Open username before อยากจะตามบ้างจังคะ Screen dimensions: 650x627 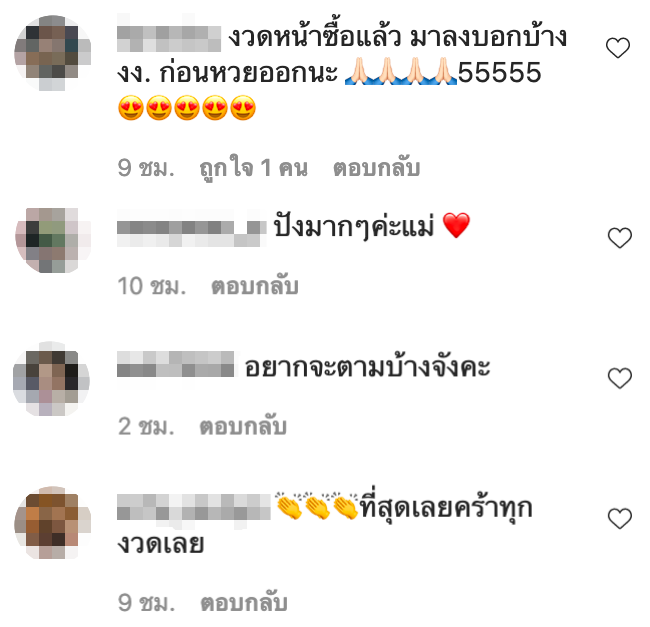[175, 364]
